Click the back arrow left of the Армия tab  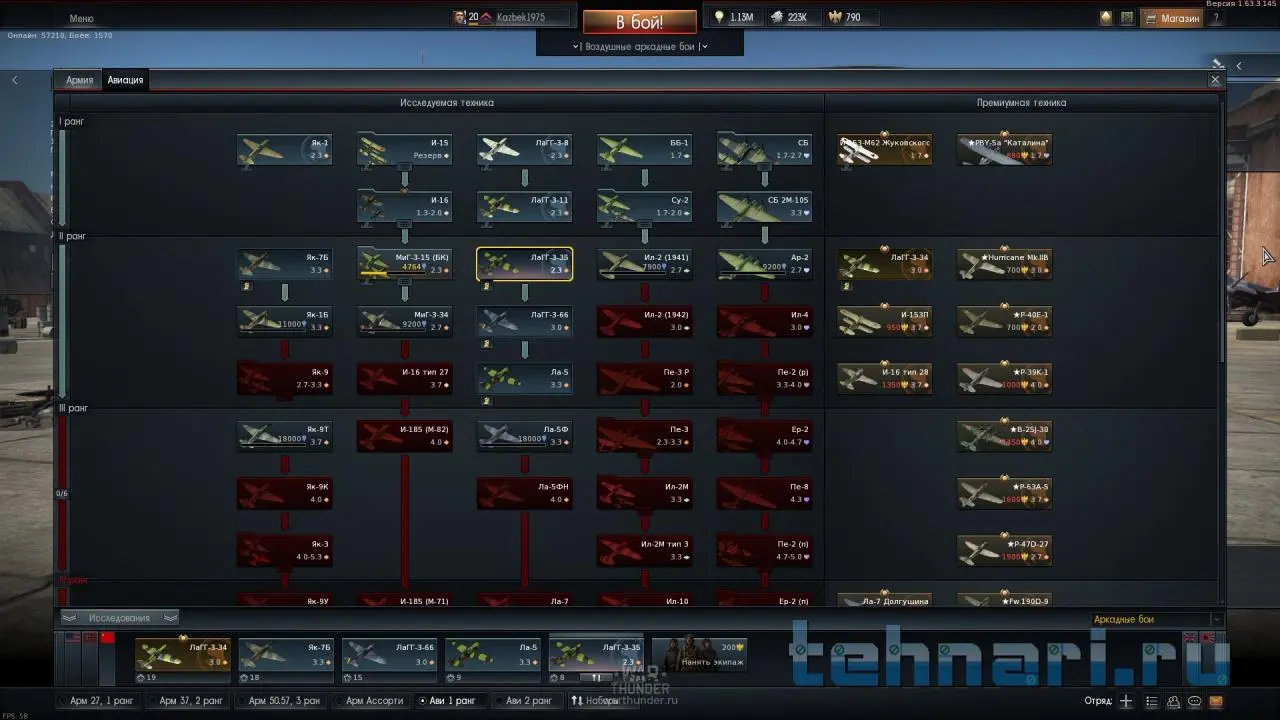tap(15, 80)
